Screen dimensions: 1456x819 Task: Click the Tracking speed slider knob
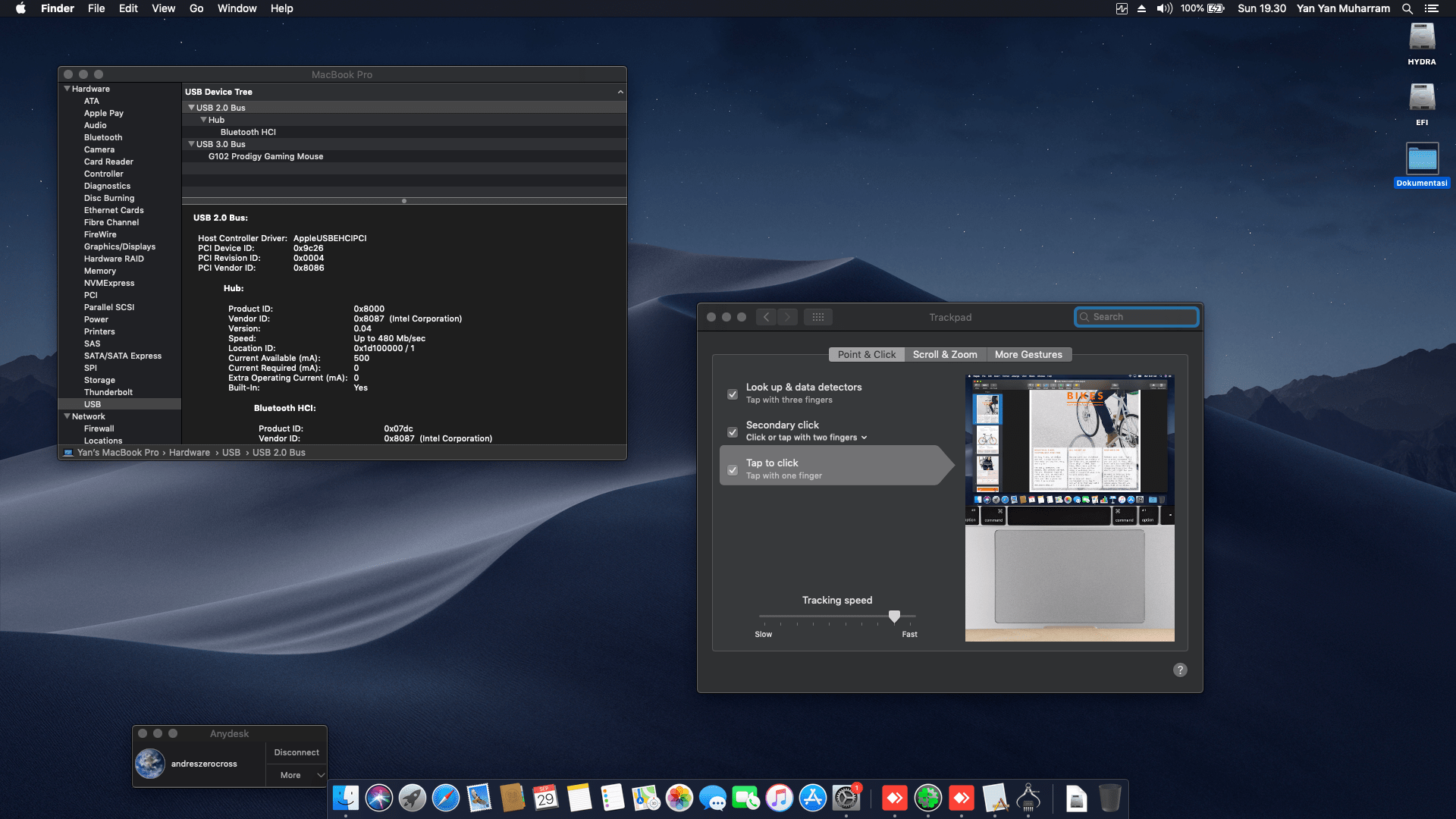point(894,617)
